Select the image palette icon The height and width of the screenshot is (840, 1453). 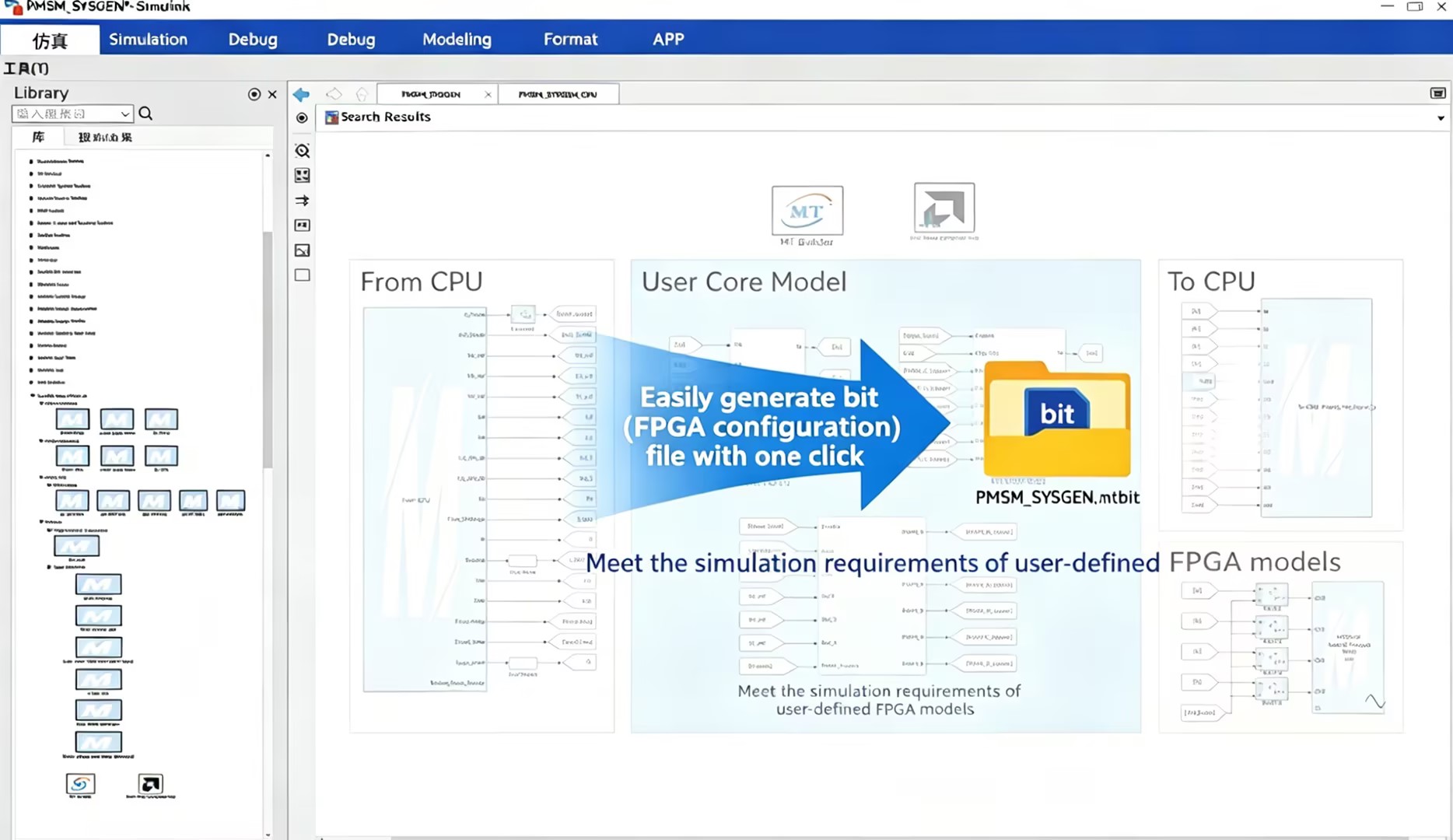pyautogui.click(x=303, y=250)
